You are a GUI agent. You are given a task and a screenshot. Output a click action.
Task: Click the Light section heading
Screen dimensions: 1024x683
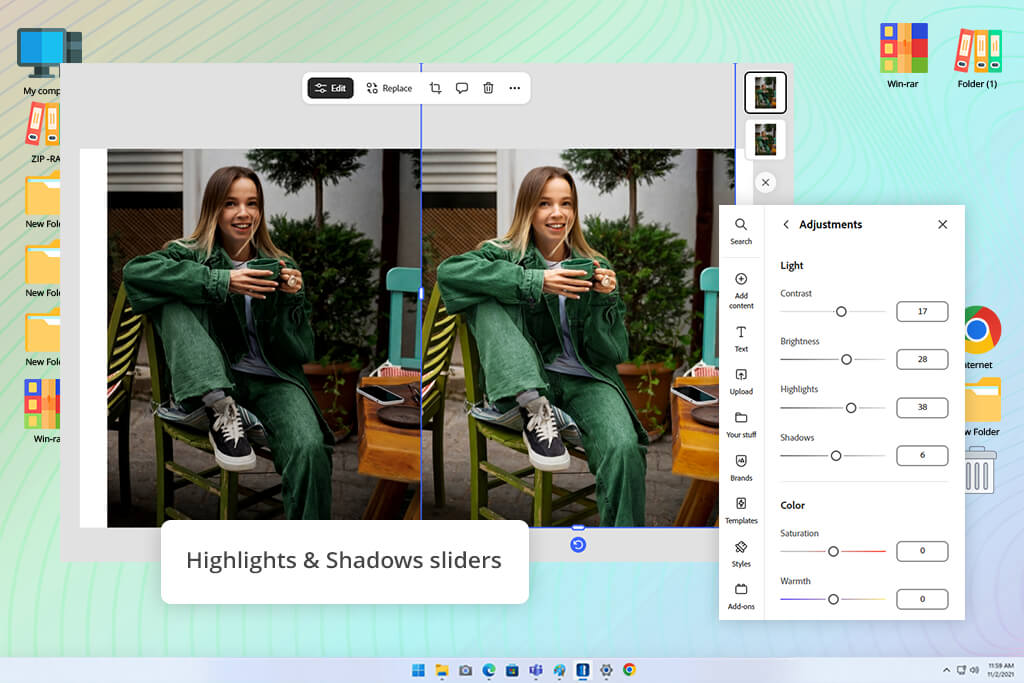792,266
